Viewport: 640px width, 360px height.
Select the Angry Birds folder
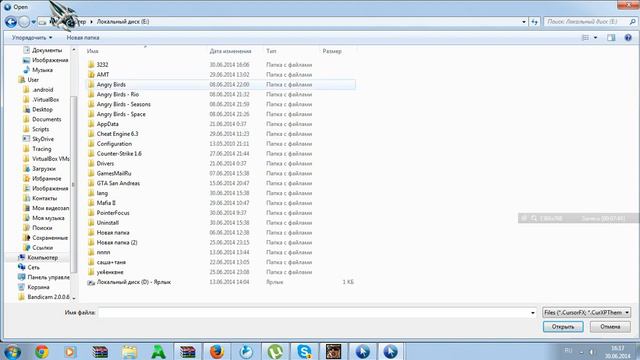[220, 84]
